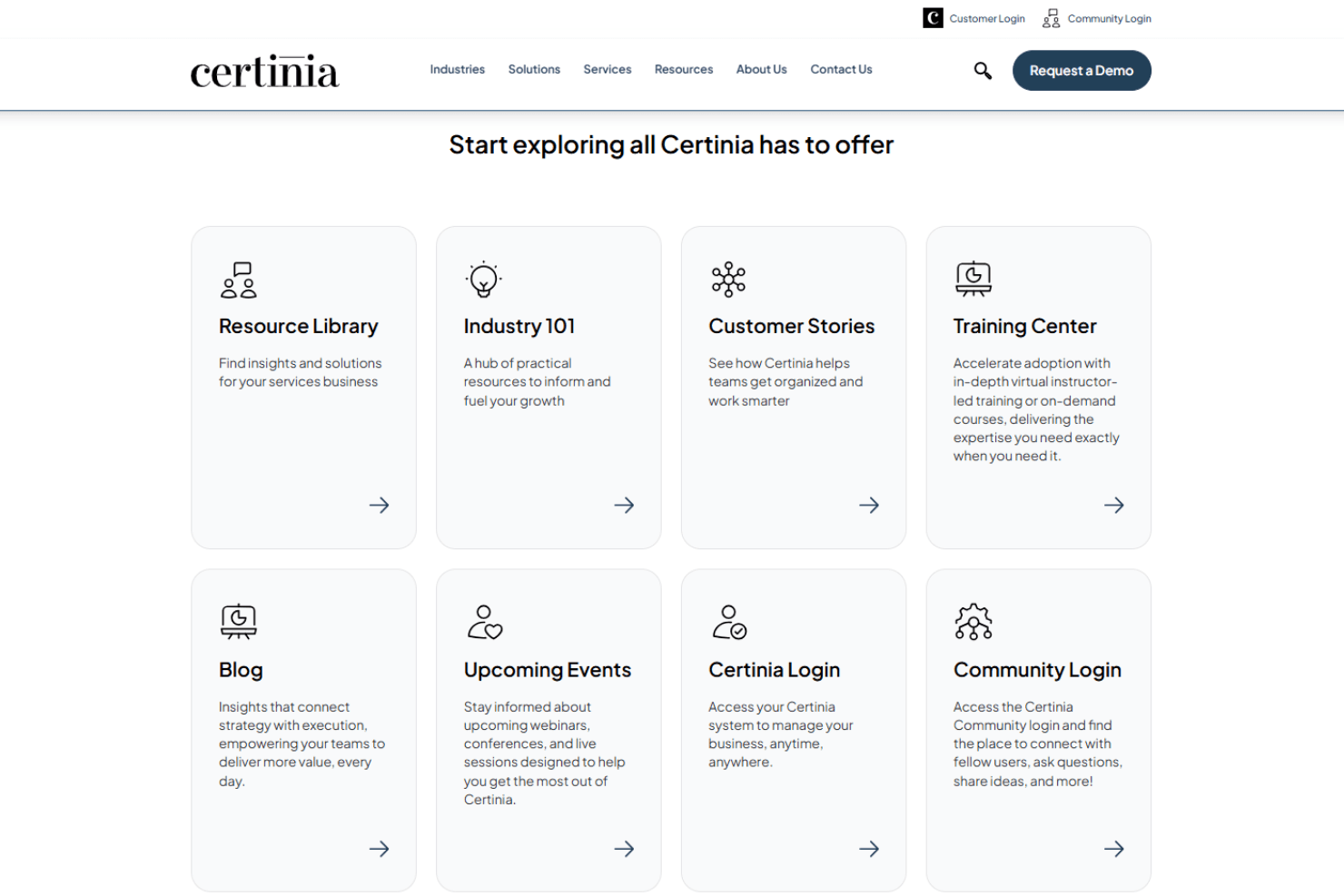
Task: Go to Contact Us page
Action: pyautogui.click(x=841, y=69)
